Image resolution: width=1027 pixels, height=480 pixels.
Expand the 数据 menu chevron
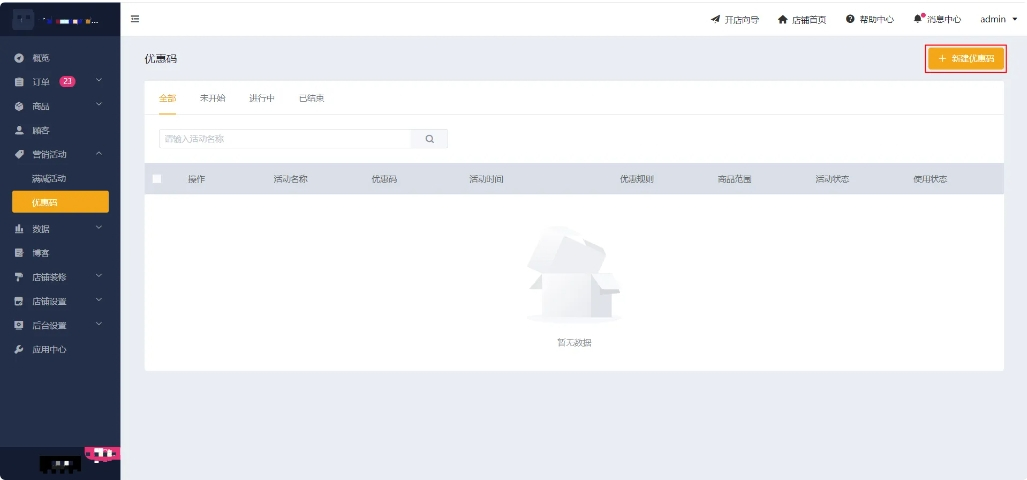[x=99, y=227]
